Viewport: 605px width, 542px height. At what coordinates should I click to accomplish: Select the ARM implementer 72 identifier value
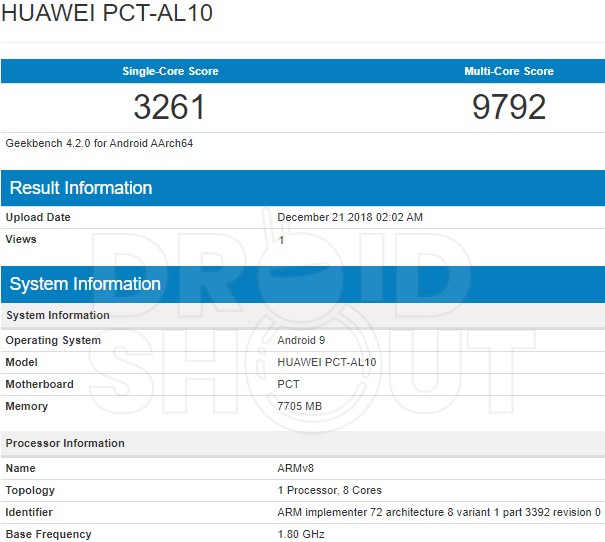439,512
